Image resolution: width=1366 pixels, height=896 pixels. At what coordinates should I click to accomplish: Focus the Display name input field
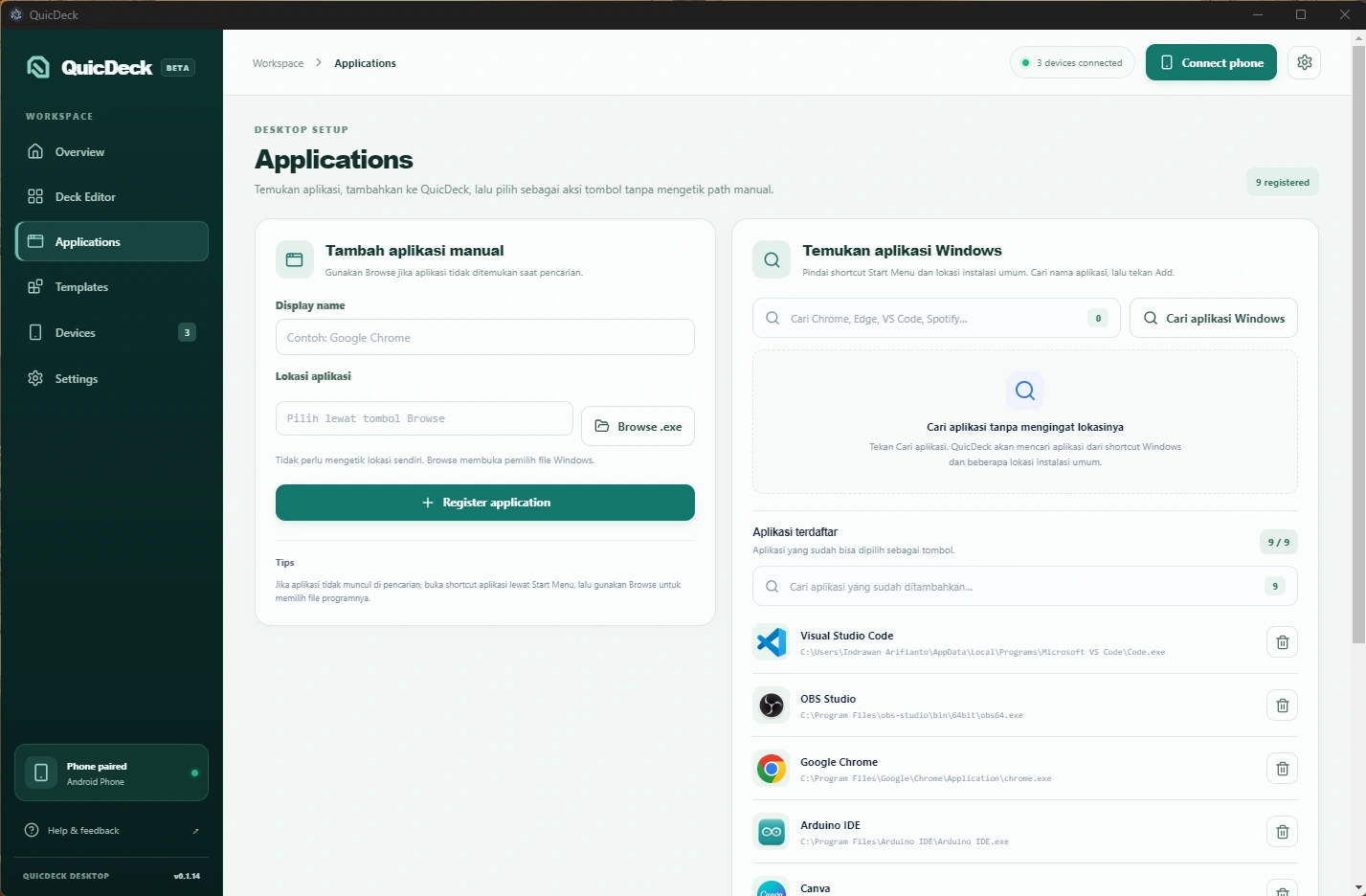pyautogui.click(x=485, y=337)
